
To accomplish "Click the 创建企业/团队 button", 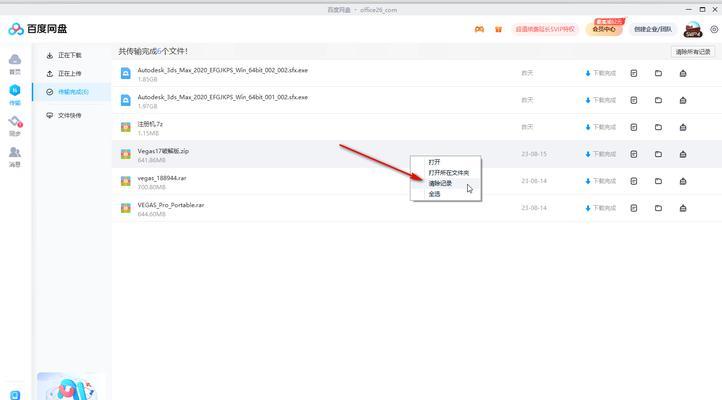I will (652, 29).
